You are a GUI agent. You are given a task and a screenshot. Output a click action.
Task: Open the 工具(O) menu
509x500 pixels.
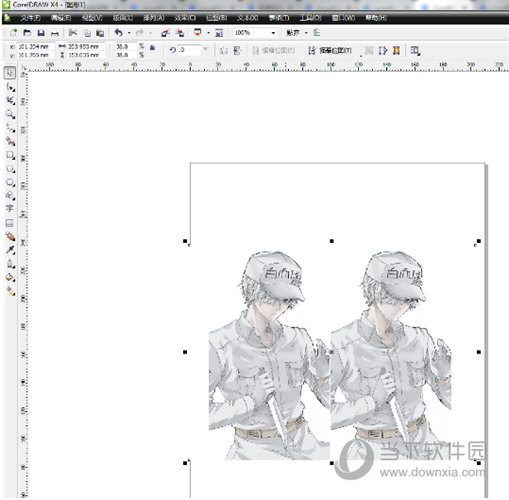pyautogui.click(x=310, y=18)
